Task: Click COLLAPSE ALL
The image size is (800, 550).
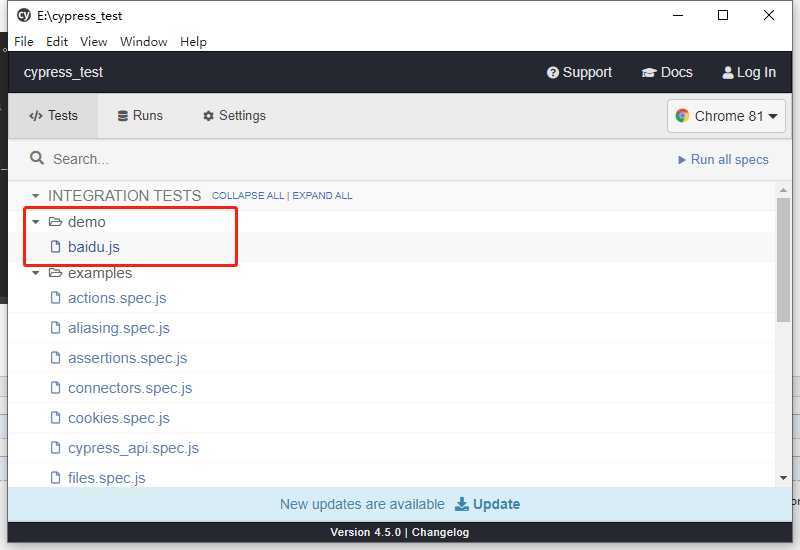Action: (x=248, y=195)
